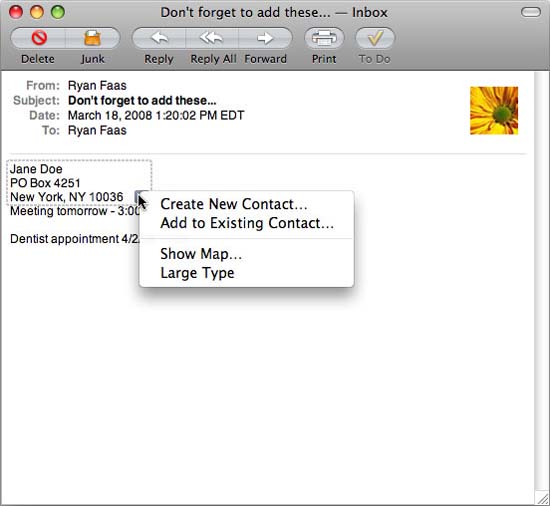Image resolution: width=550 pixels, height=506 pixels.
Task: Choose Add to Existing Contact
Action: [246, 223]
